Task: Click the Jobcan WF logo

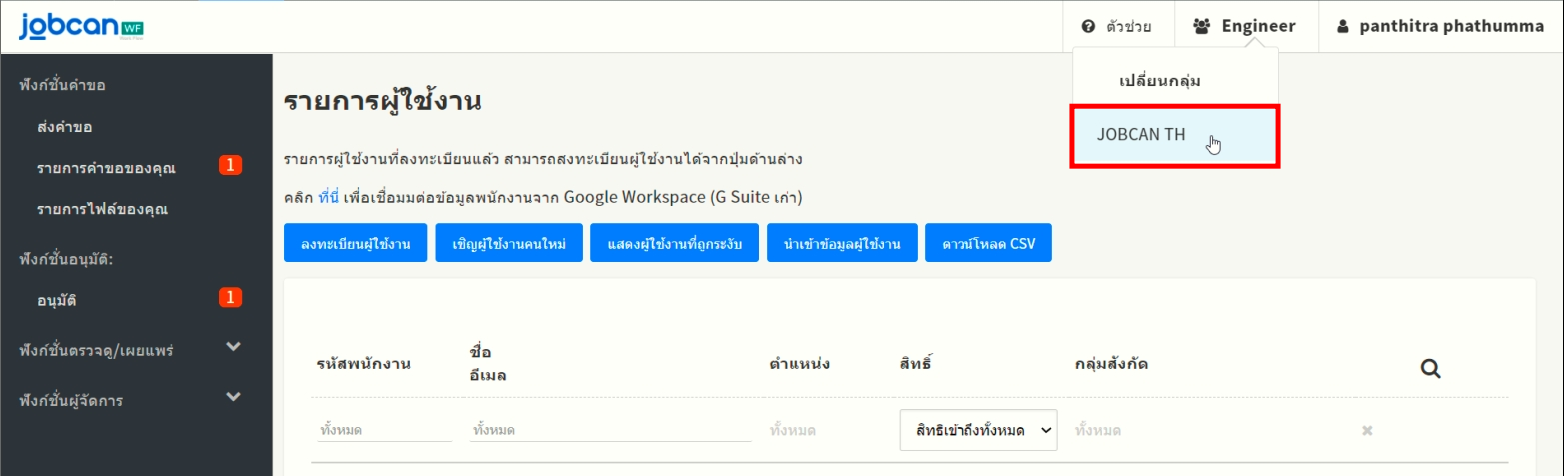Action: (82, 26)
